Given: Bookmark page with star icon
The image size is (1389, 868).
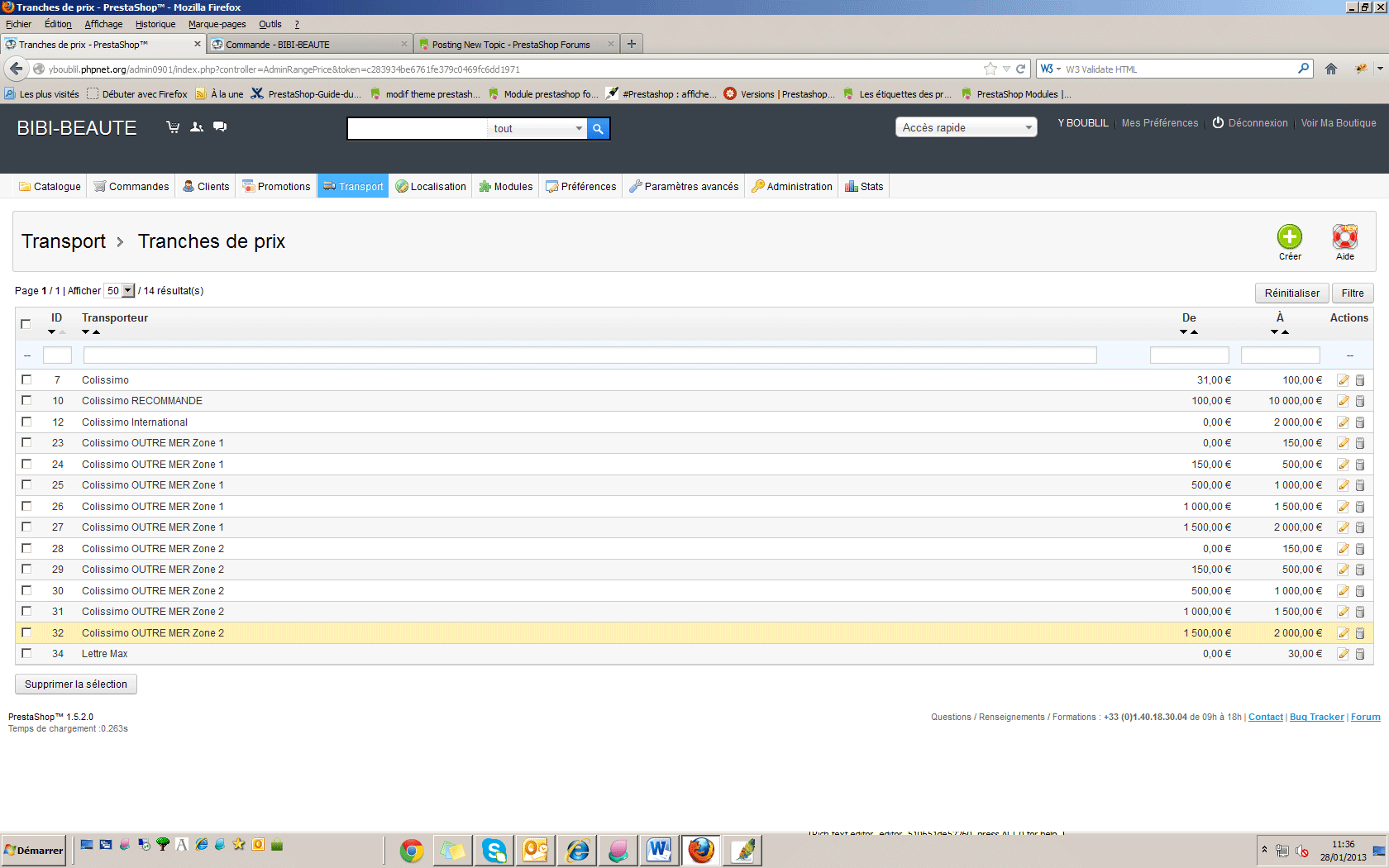Looking at the screenshot, I should coord(990,69).
